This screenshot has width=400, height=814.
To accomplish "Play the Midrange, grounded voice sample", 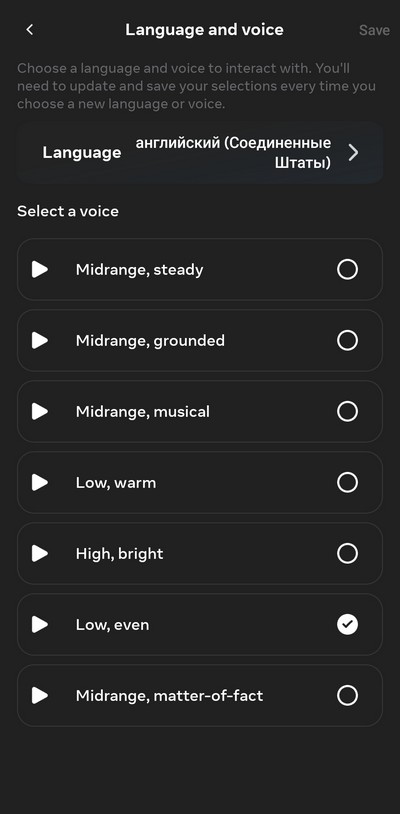I will click(x=39, y=341).
